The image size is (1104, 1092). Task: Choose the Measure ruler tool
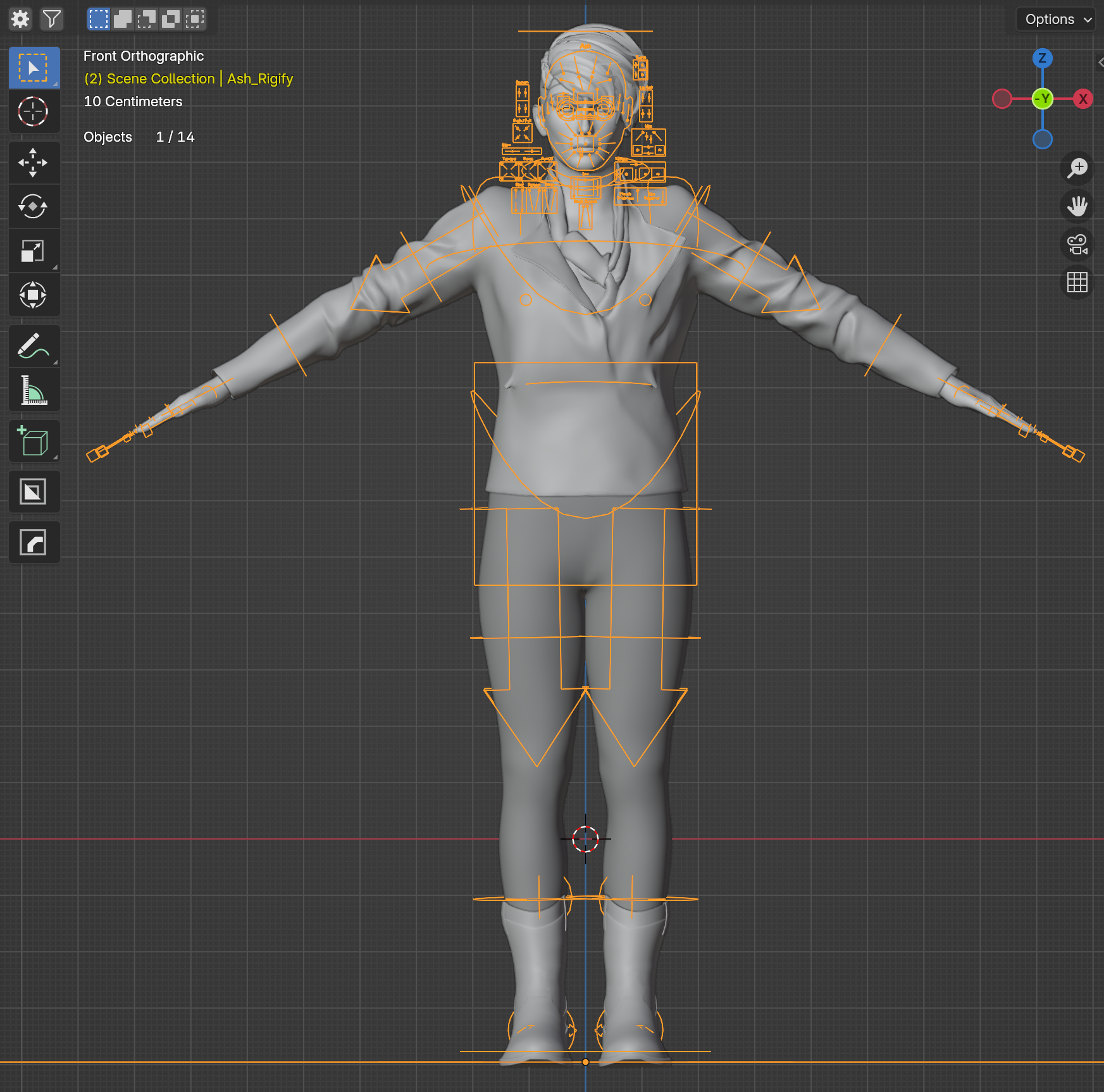[x=34, y=390]
